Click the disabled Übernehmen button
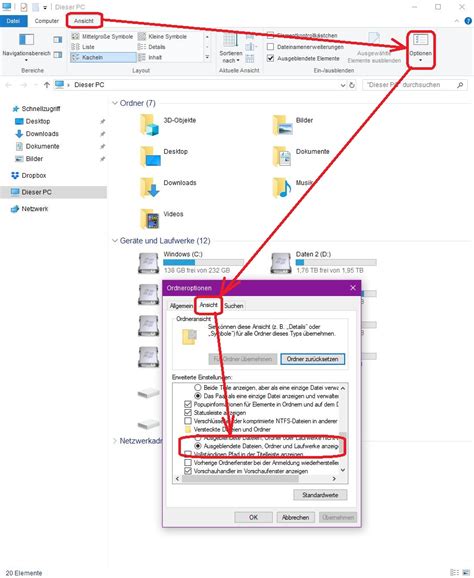474x578 pixels. tap(338, 518)
